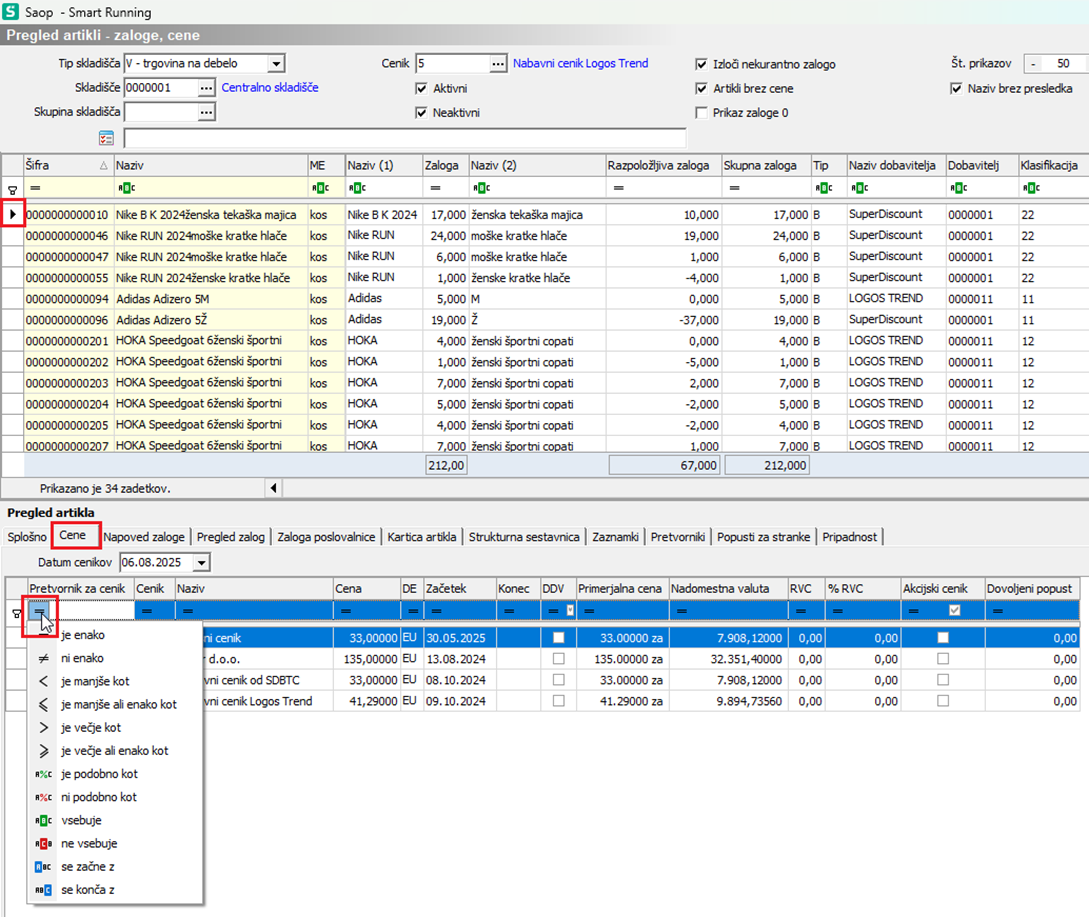Image resolution: width=1089 pixels, height=917 pixels.
Task: Click the checklist icon beside the search field
Action: (x=107, y=137)
